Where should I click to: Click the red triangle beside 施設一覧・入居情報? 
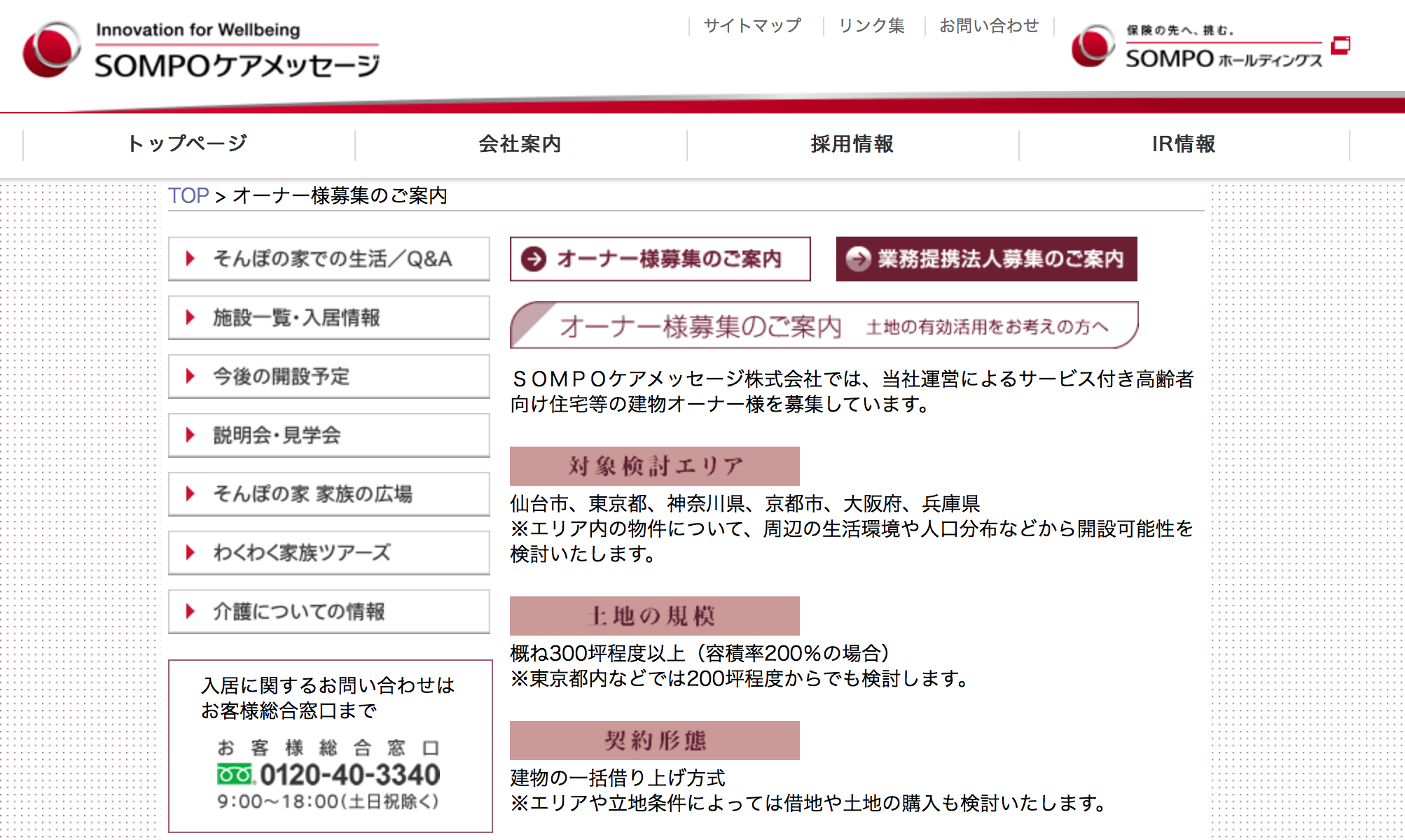pos(190,318)
